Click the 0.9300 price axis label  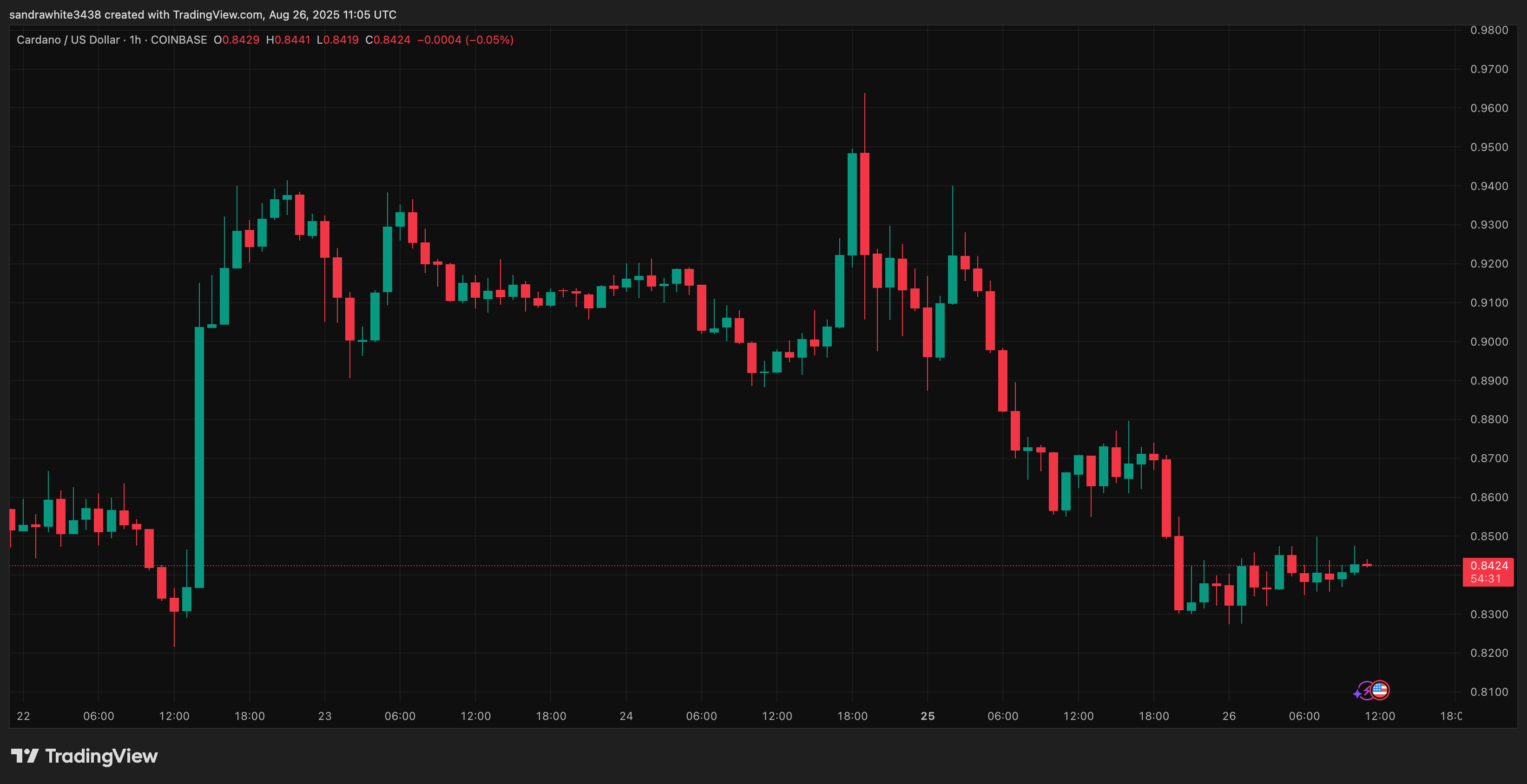pyautogui.click(x=1489, y=225)
